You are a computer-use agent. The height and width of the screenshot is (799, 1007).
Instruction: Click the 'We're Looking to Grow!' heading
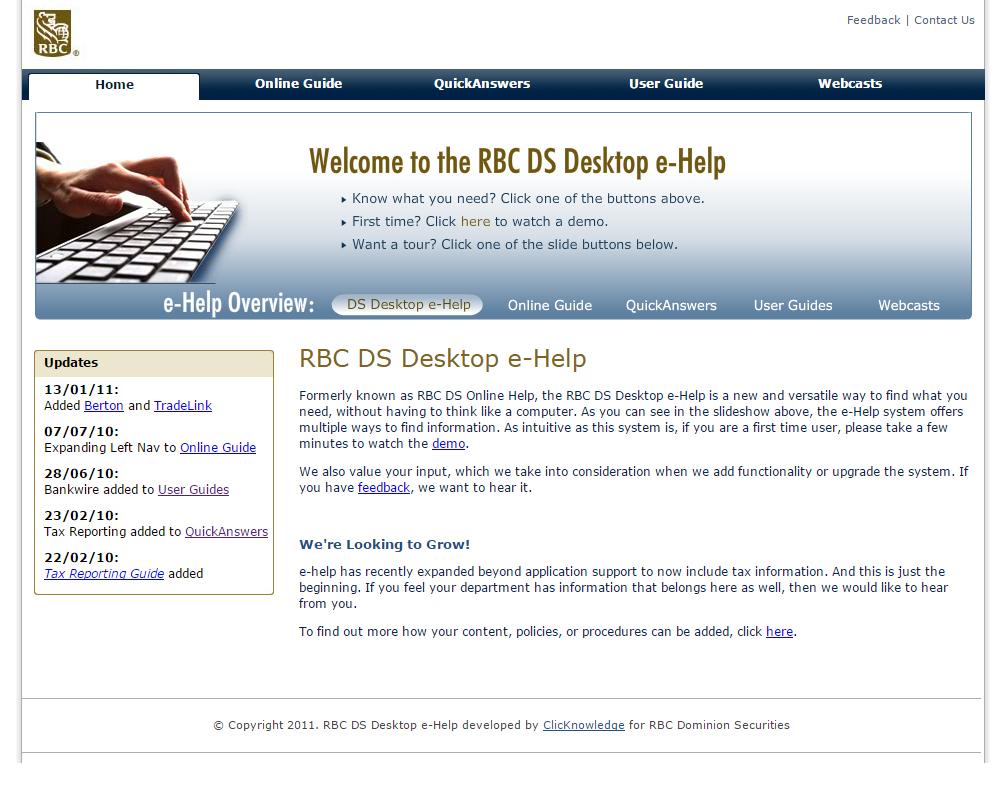pyautogui.click(x=385, y=545)
